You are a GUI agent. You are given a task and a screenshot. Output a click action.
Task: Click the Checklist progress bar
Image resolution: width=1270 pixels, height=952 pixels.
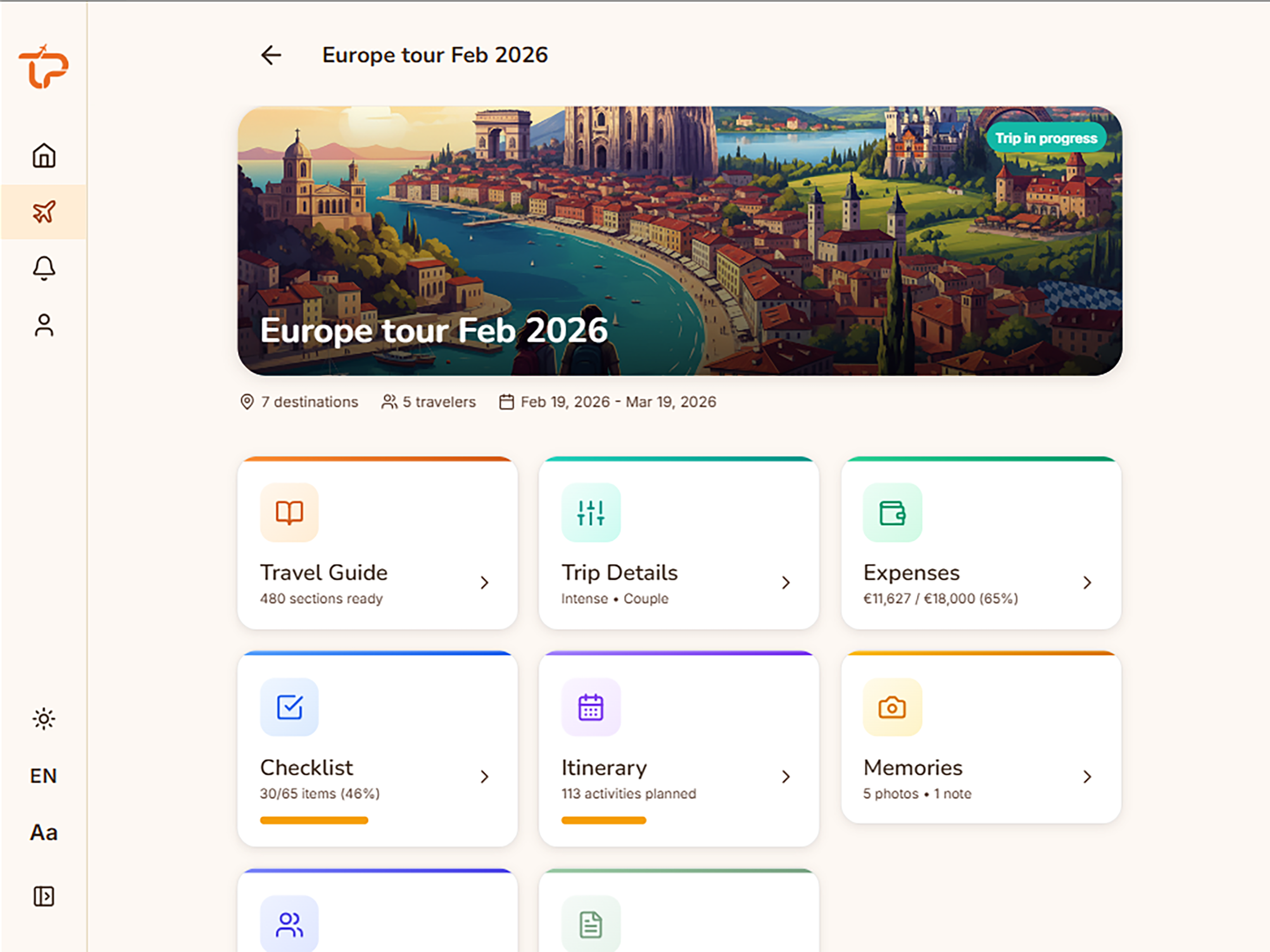coord(314,820)
